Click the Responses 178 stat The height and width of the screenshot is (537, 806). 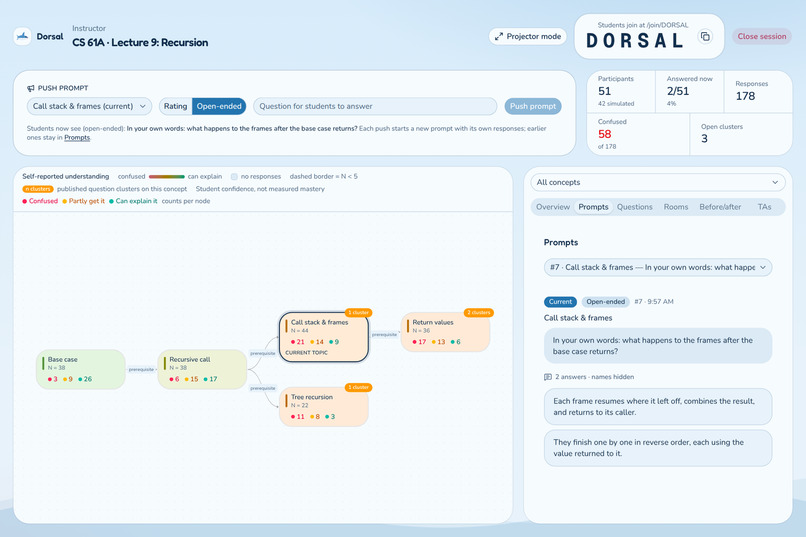pos(745,96)
